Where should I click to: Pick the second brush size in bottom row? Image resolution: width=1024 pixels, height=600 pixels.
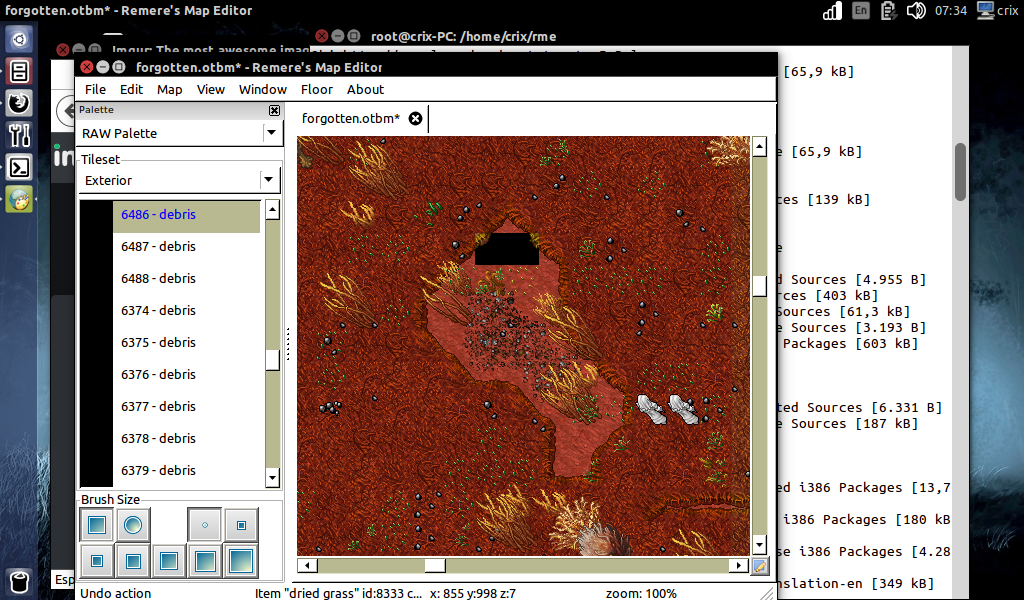133,561
